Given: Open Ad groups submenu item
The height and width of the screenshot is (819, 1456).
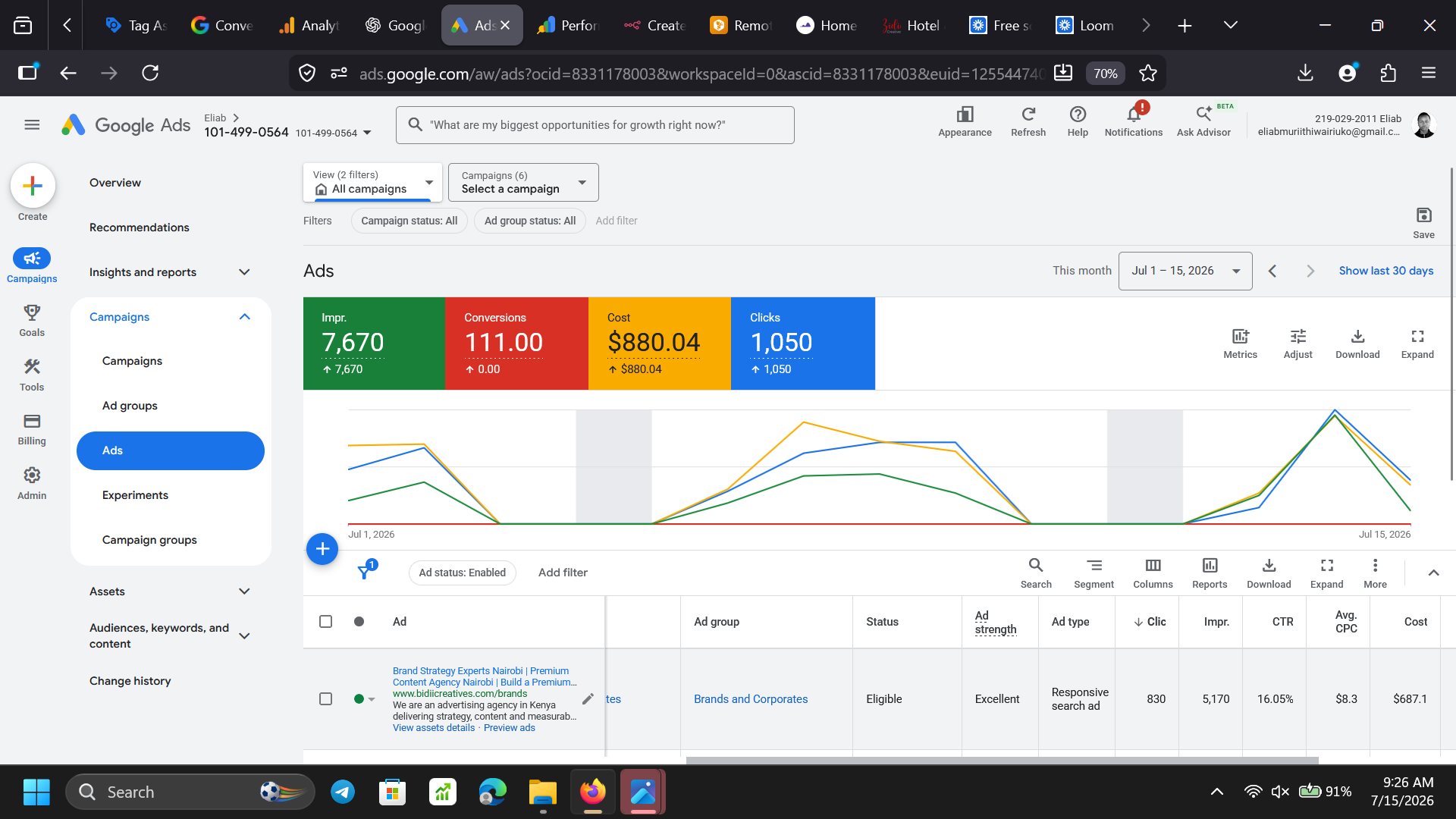Looking at the screenshot, I should 130,406.
